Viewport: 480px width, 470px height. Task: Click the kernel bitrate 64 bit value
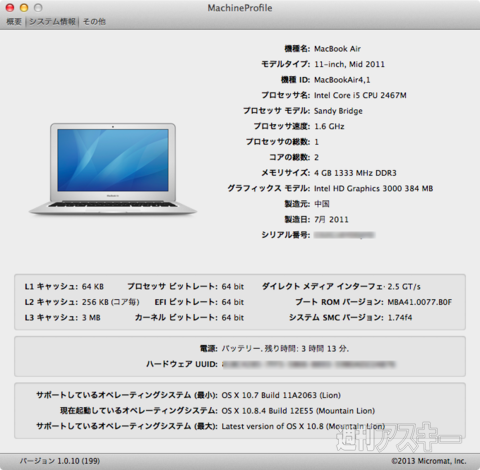tap(233, 318)
